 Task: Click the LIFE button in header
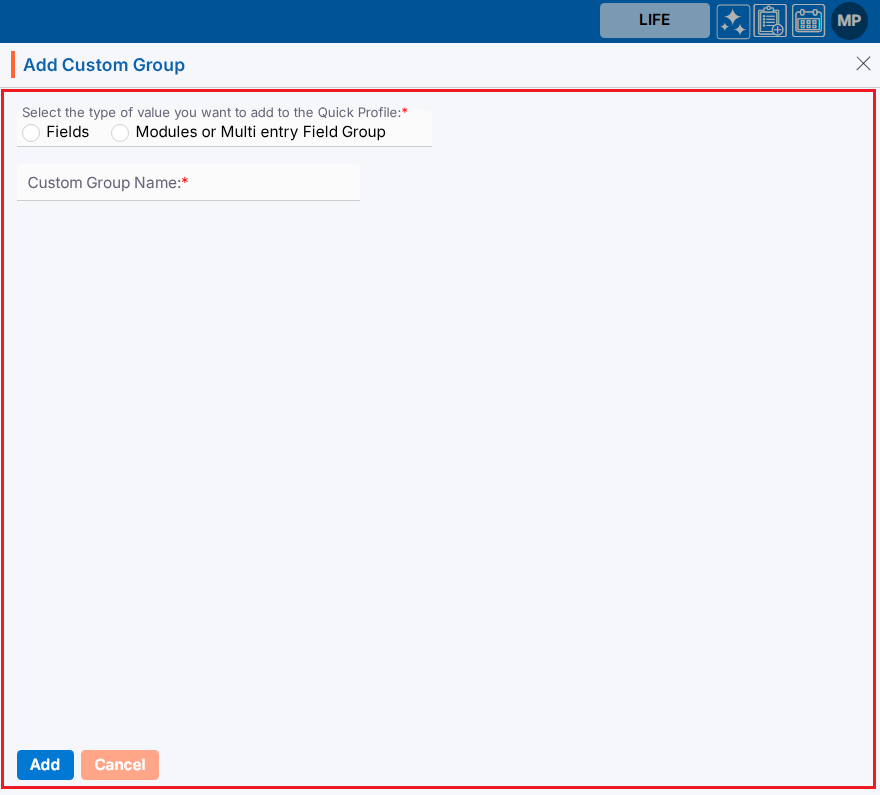tap(654, 20)
